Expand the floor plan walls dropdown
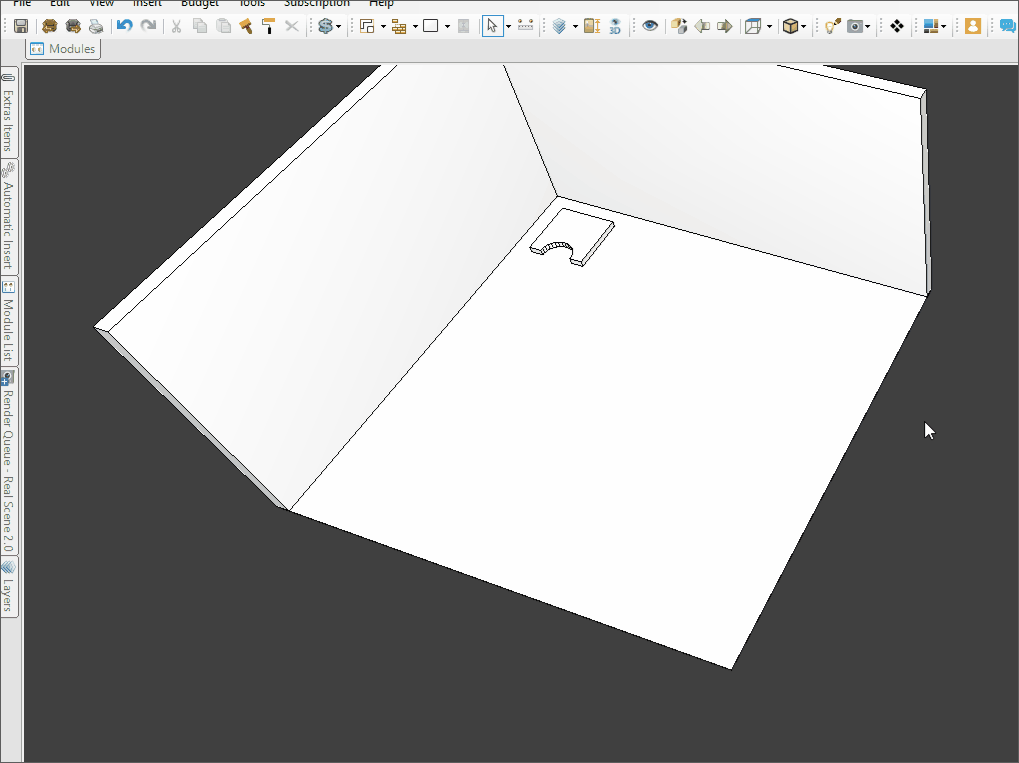The image size is (1019, 763). point(383,27)
